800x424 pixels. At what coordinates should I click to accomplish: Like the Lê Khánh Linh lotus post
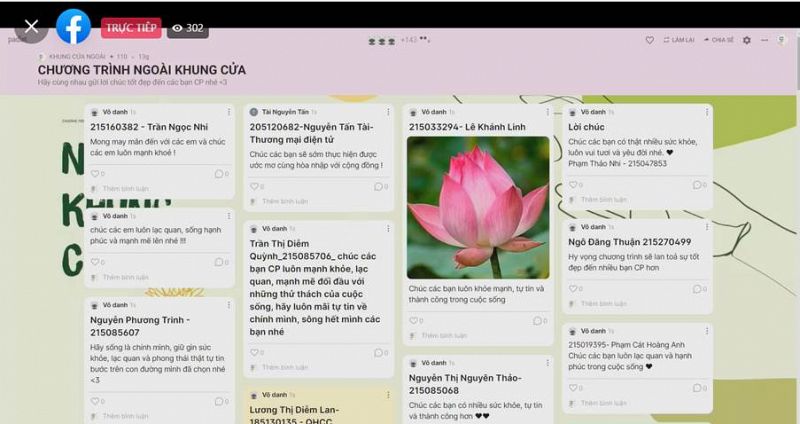click(x=413, y=321)
